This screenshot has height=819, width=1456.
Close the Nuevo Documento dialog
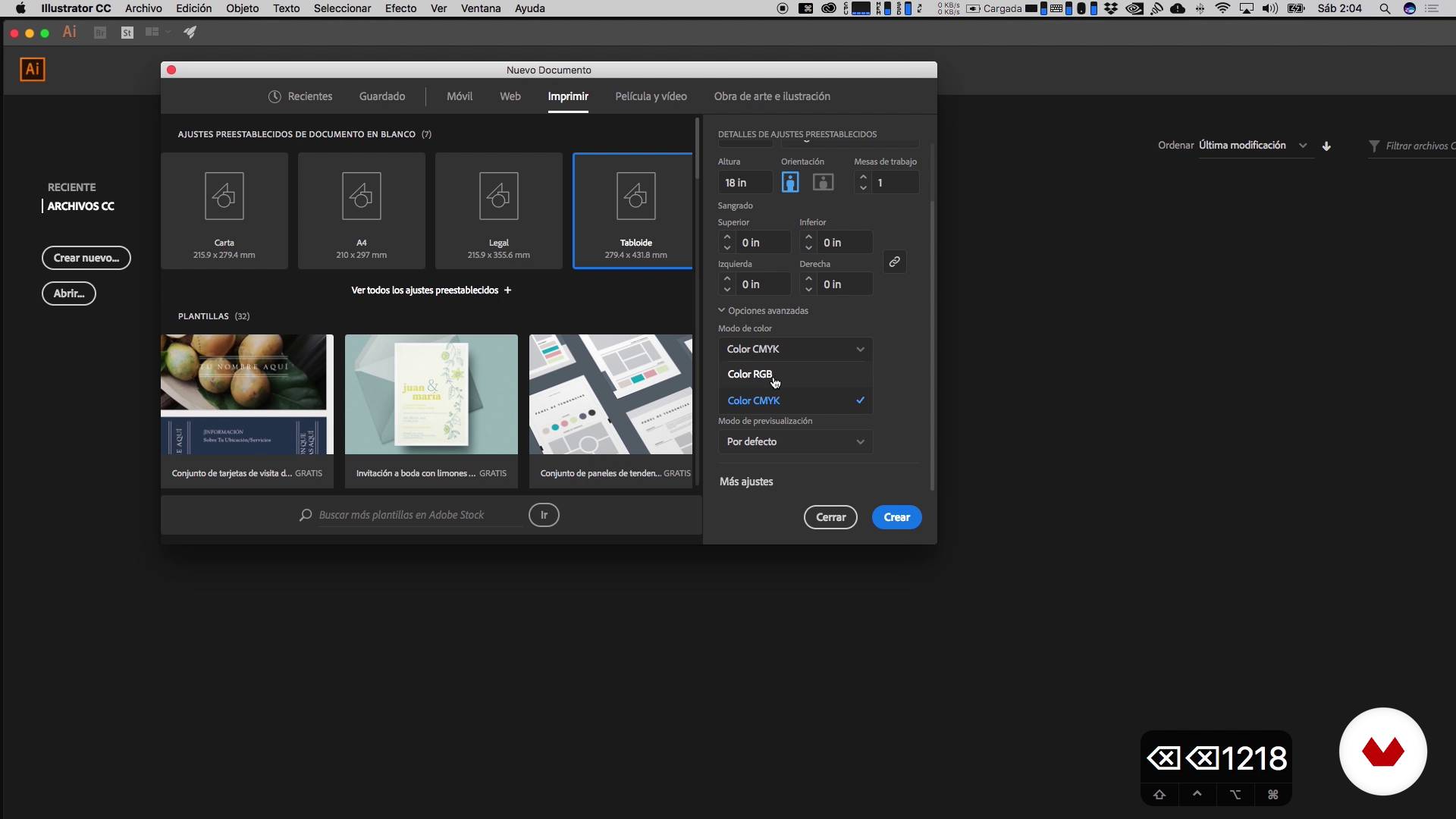pyautogui.click(x=171, y=70)
